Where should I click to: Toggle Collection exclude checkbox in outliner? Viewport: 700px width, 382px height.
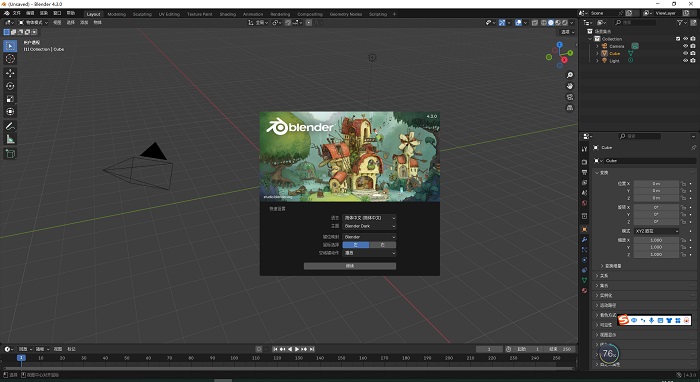(x=678, y=39)
